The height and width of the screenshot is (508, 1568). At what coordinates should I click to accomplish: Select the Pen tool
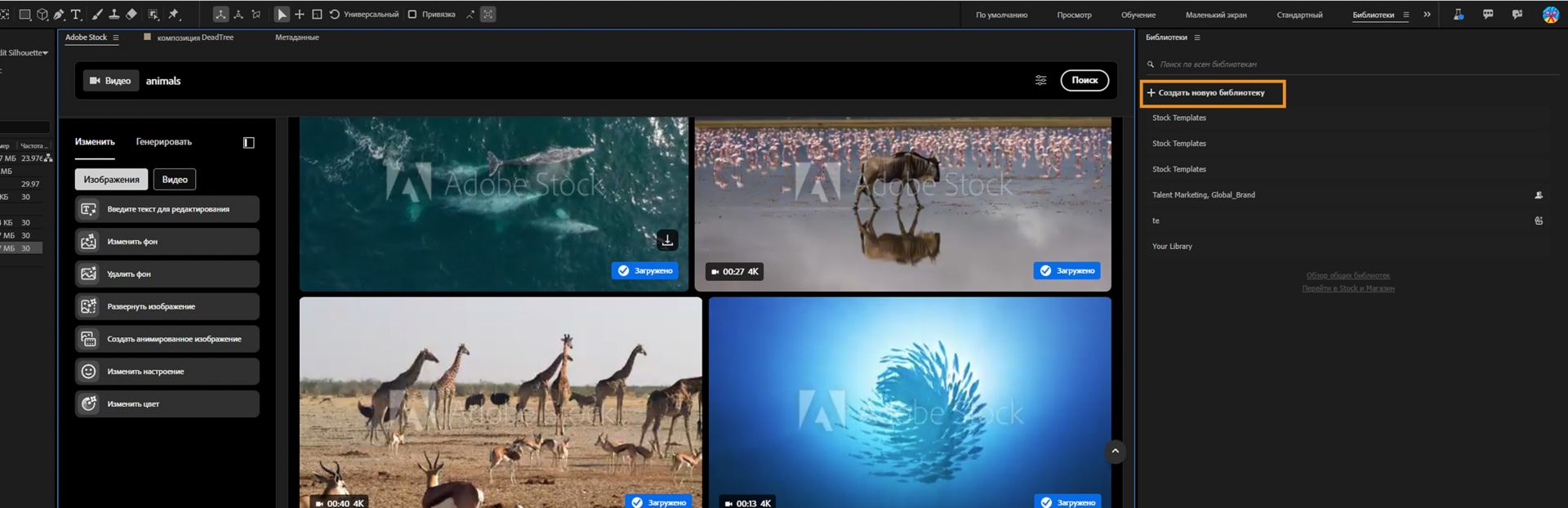59,15
